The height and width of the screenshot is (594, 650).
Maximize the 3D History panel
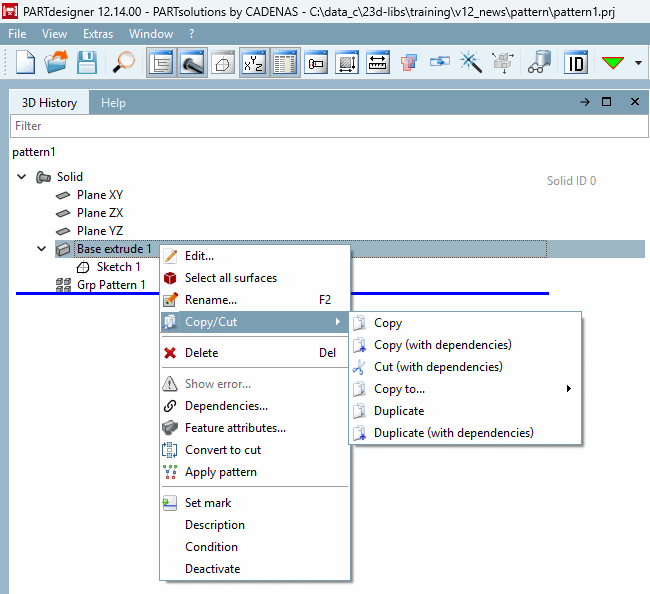click(x=606, y=102)
